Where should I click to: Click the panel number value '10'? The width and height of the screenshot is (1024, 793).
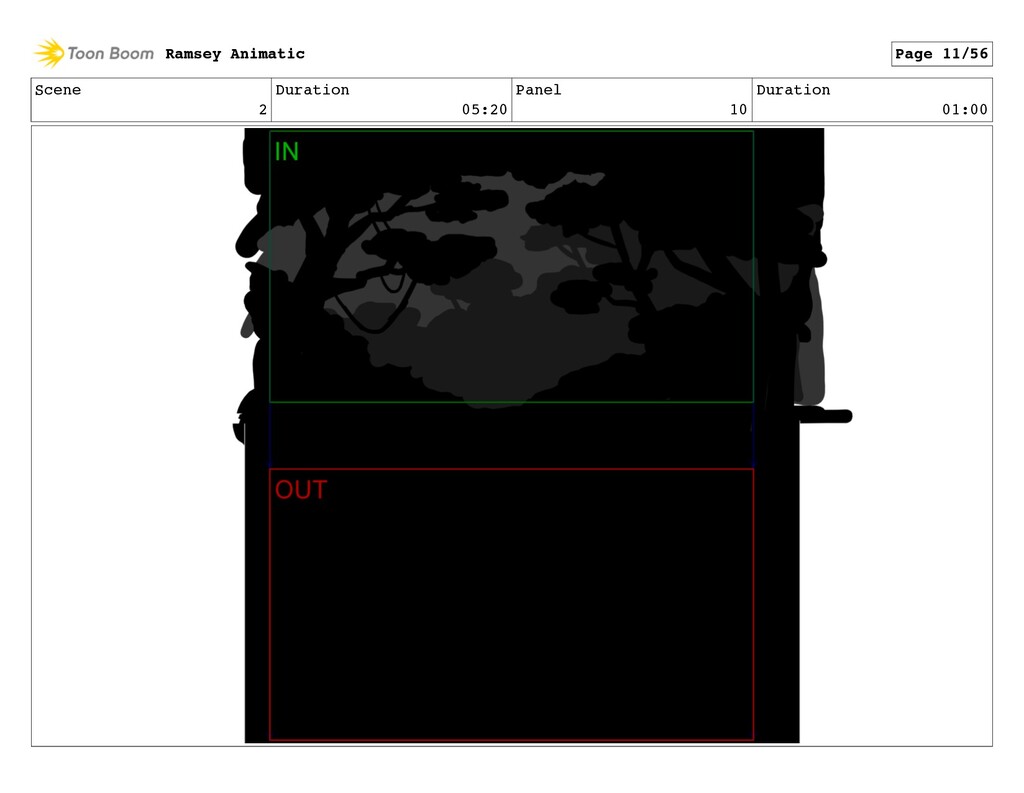[x=739, y=110]
